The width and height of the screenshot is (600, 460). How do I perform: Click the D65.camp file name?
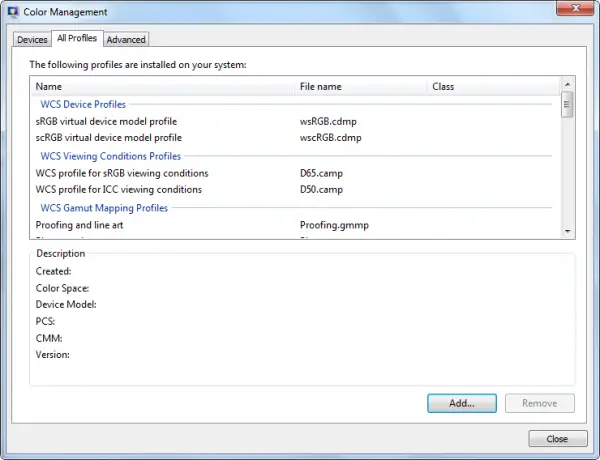[321, 173]
